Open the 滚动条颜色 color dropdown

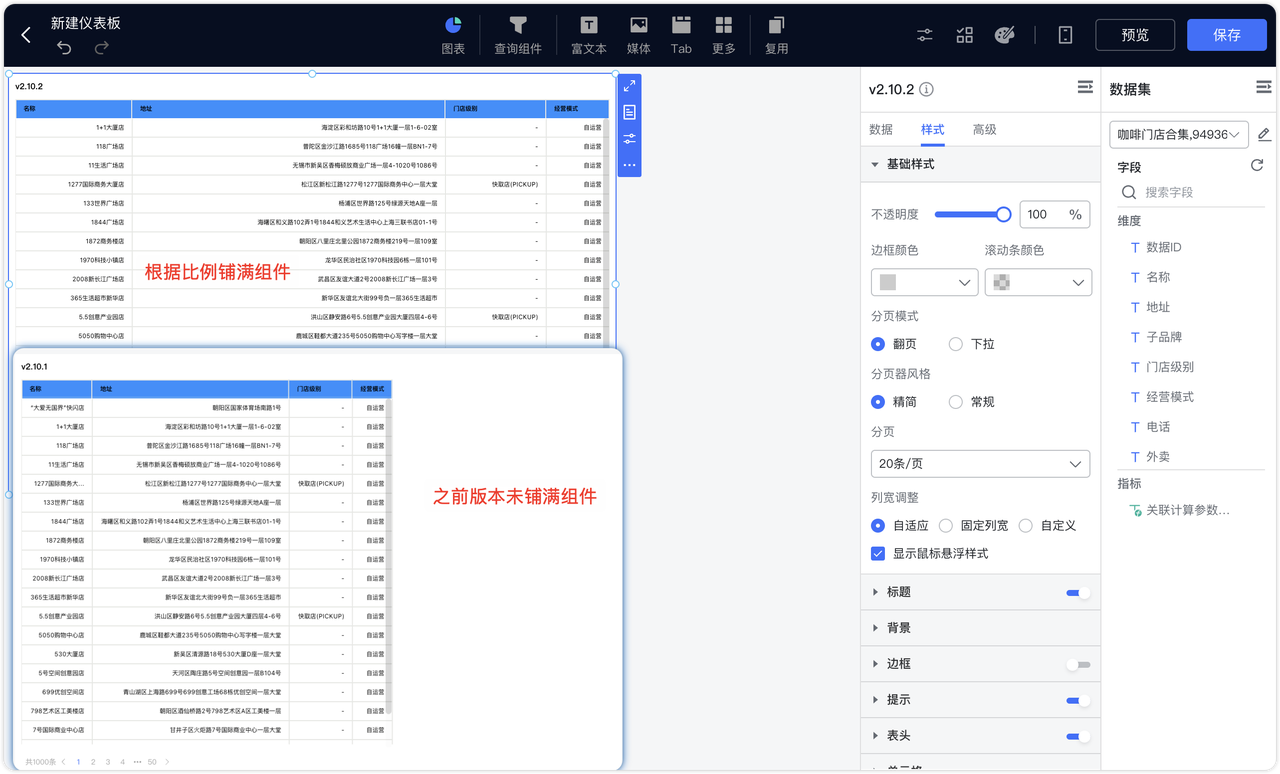1038,283
